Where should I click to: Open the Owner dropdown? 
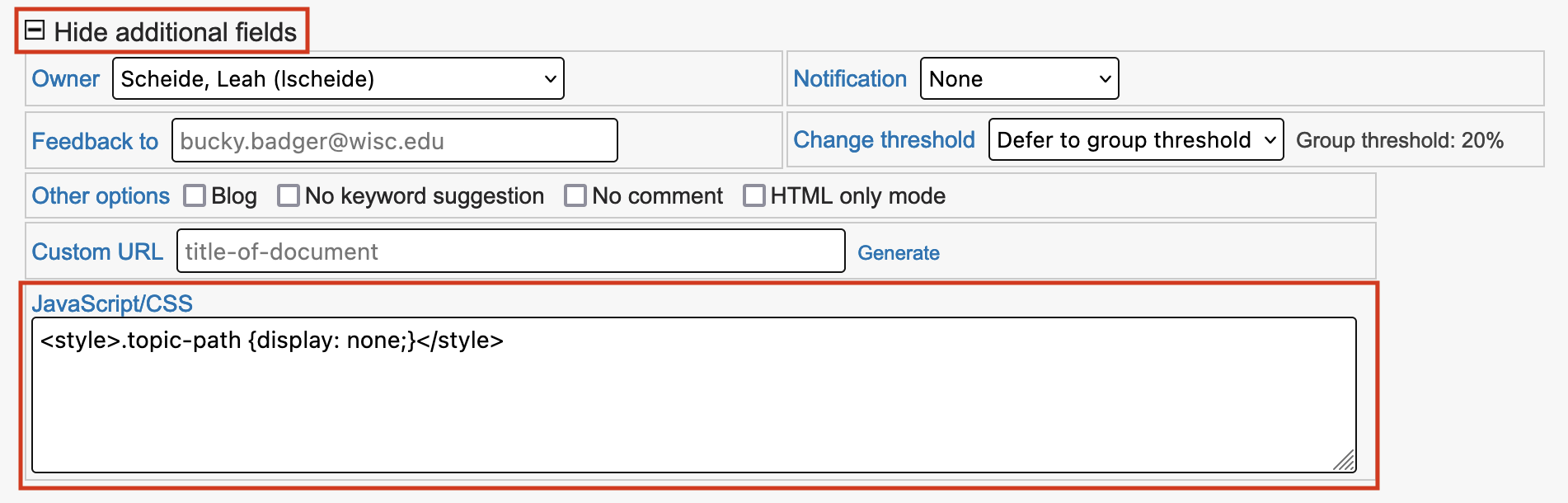[x=338, y=78]
